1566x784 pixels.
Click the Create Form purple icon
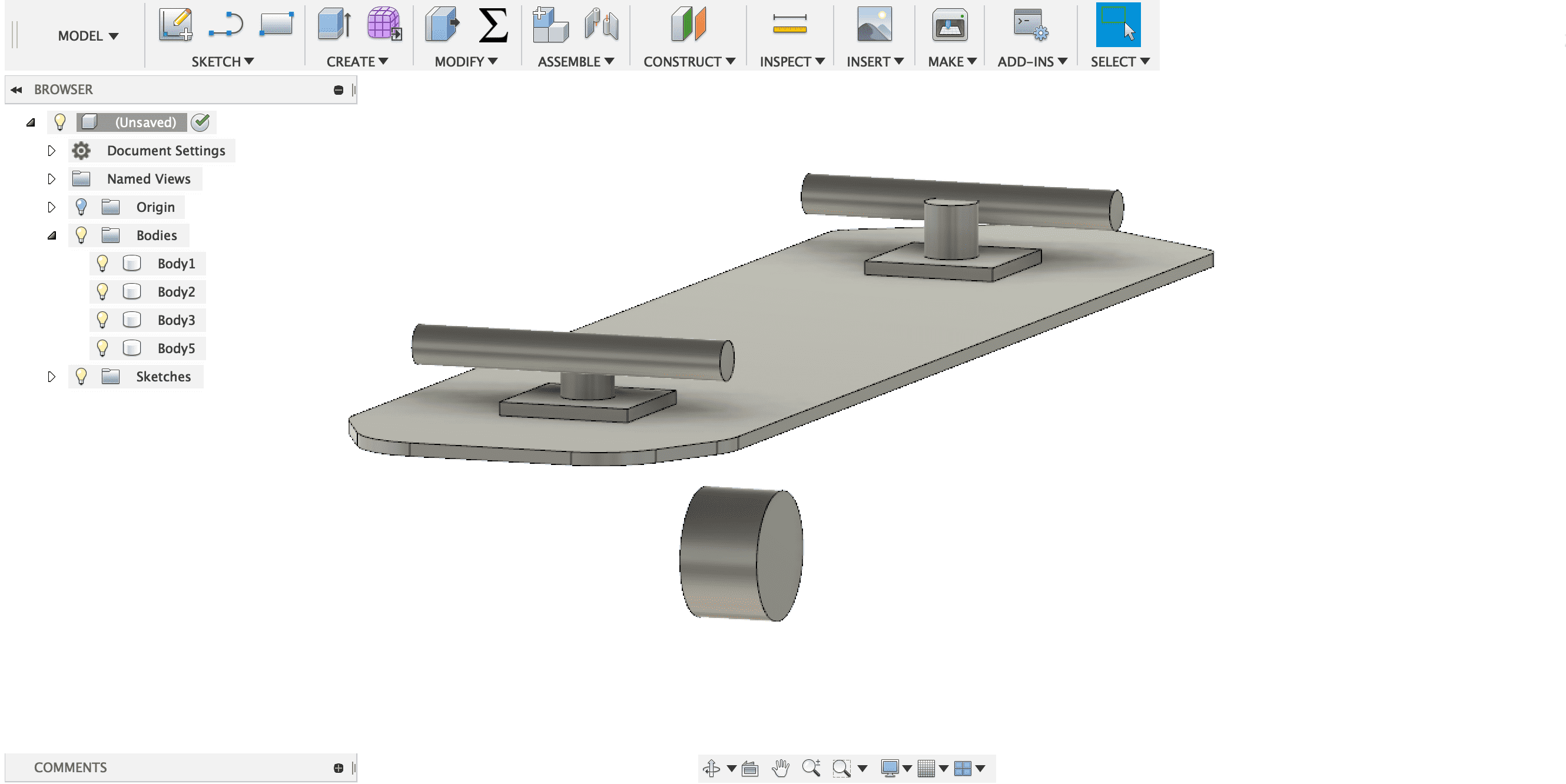[384, 24]
